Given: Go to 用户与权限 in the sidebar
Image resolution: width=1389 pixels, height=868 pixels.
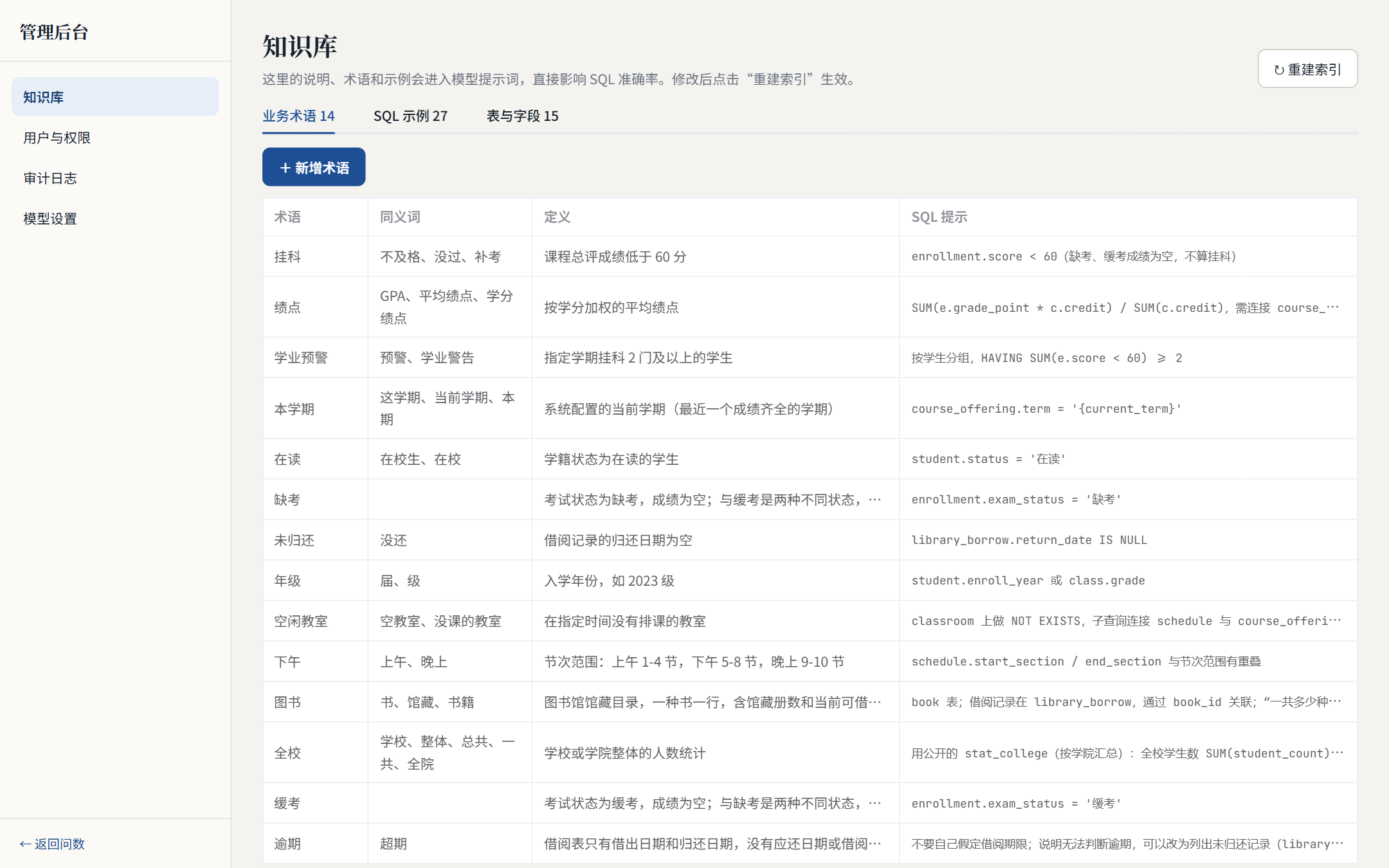Looking at the screenshot, I should 115,138.
